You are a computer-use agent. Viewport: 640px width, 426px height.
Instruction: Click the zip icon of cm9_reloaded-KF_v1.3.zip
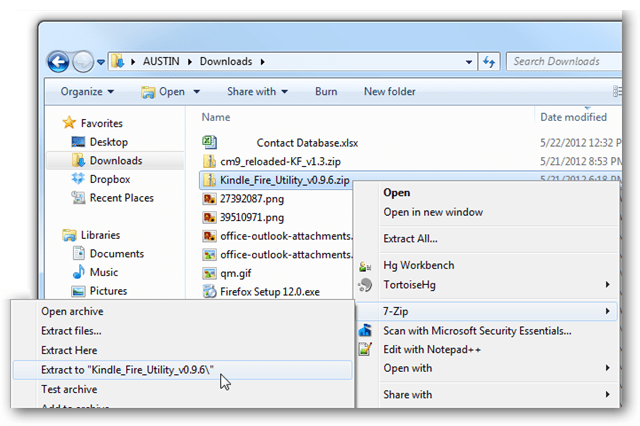pos(209,161)
